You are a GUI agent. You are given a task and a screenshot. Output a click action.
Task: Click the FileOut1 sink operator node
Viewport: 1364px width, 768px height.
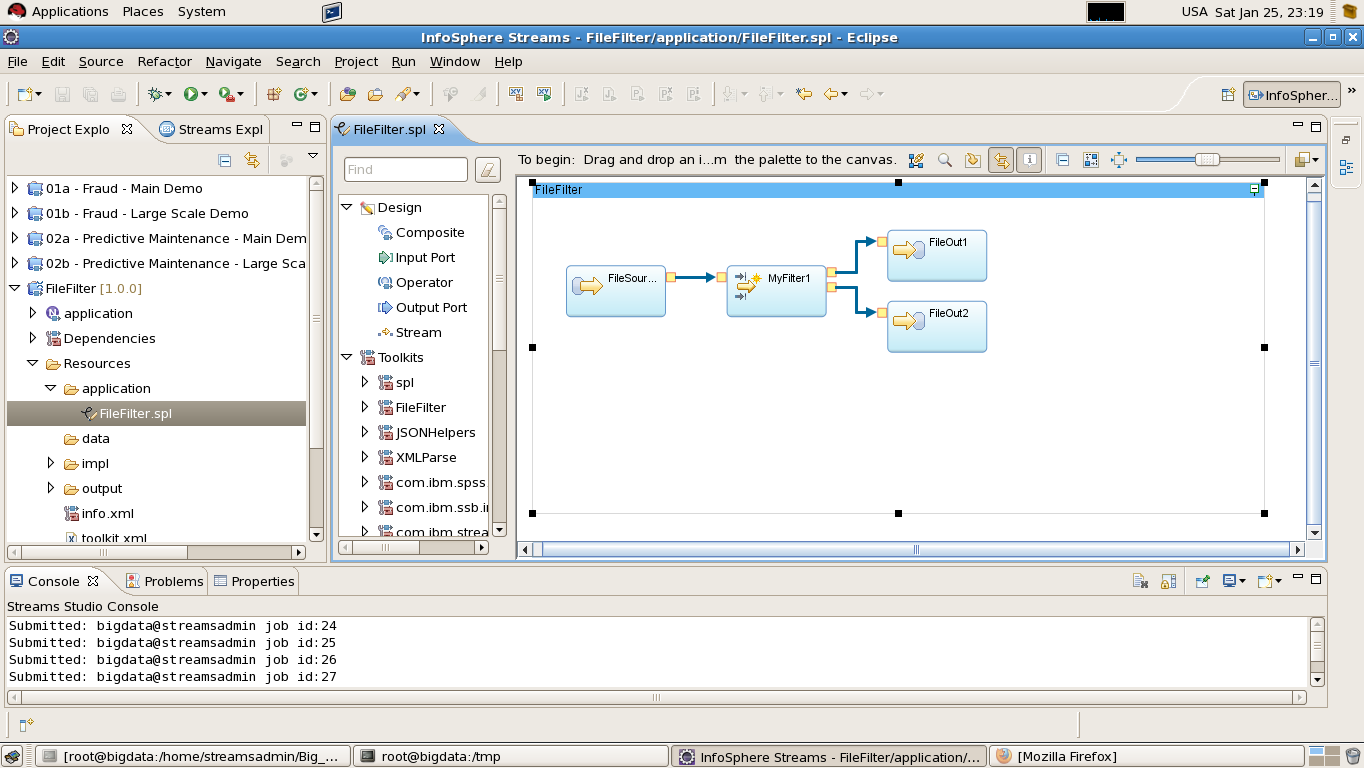[937, 256]
